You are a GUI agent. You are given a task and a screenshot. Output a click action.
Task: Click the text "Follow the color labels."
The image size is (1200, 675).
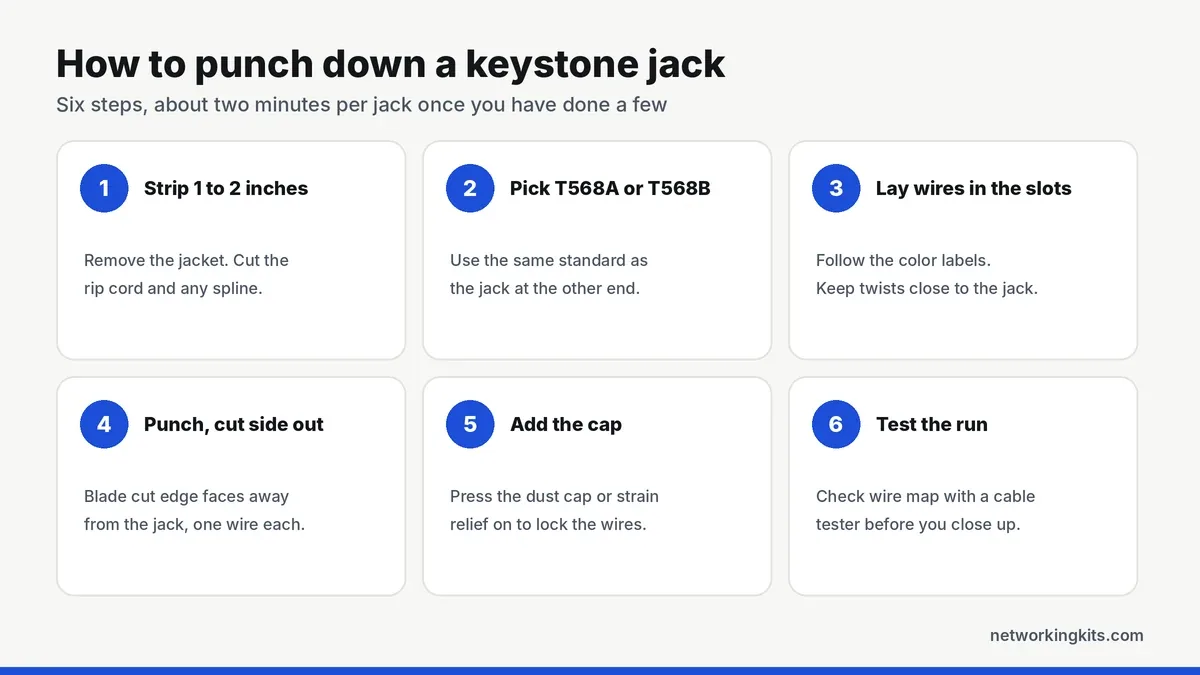click(903, 260)
